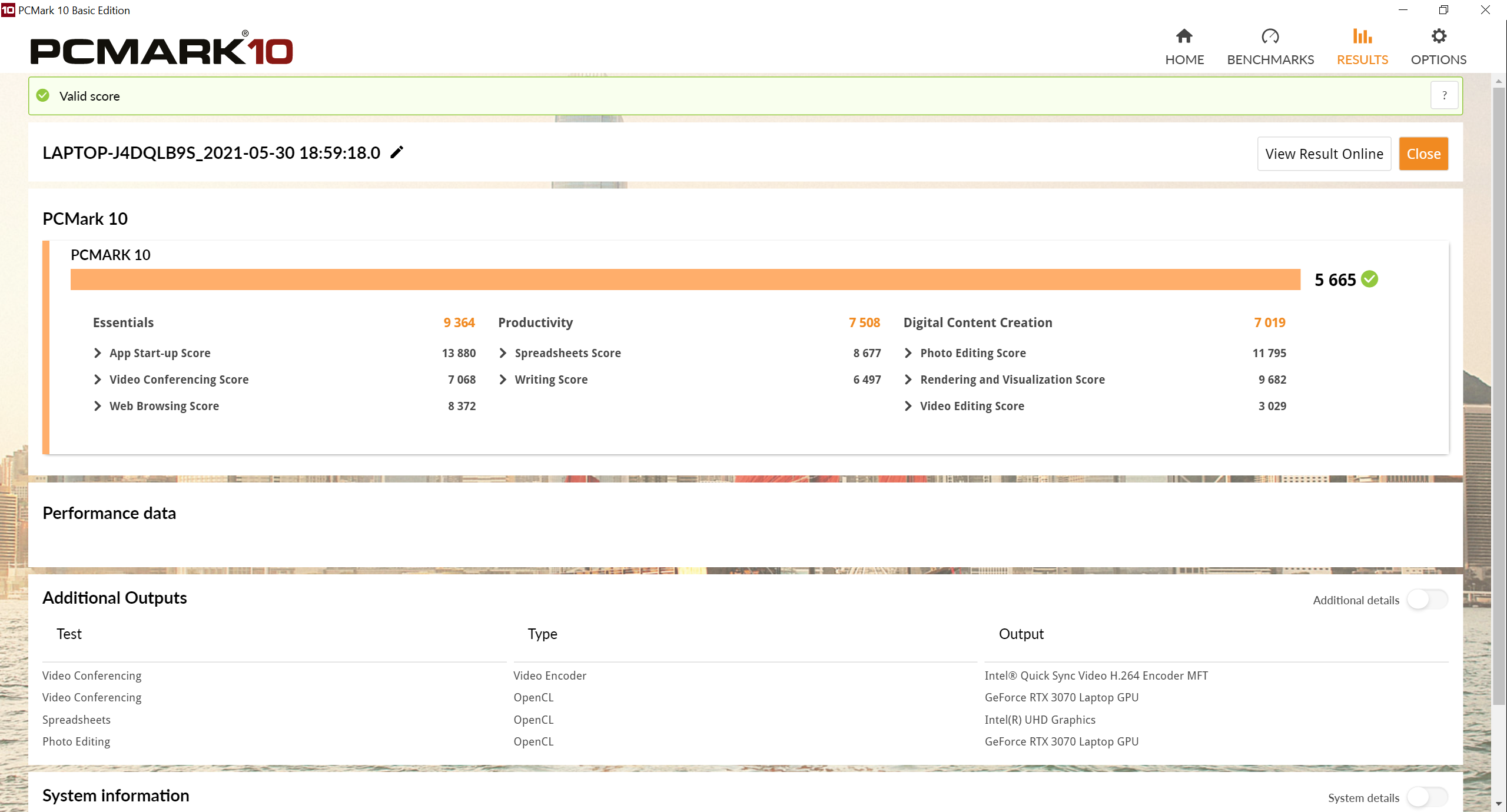Click the Productivity score 7 508
Image resolution: width=1507 pixels, height=812 pixels.
pos(864,322)
